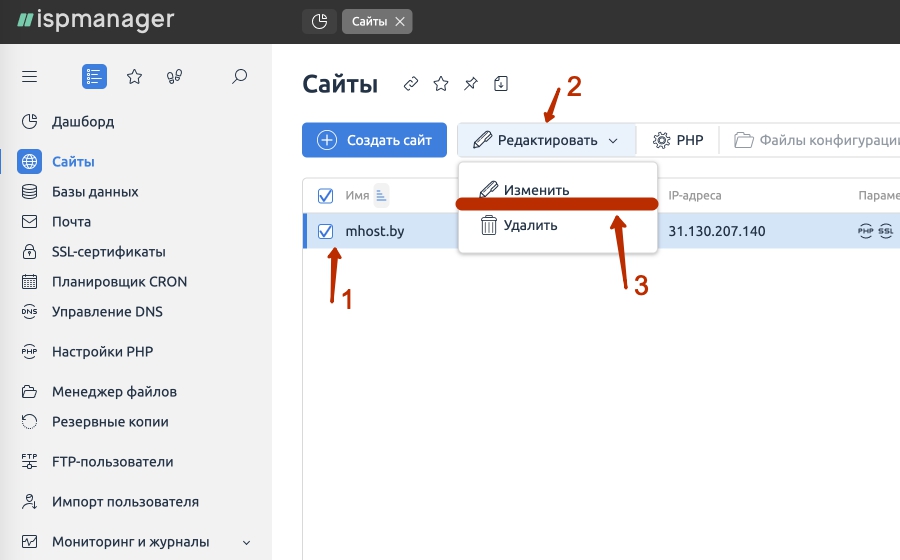This screenshot has height=560, width=900.
Task: Click the export download icon by heading
Action: pos(501,84)
